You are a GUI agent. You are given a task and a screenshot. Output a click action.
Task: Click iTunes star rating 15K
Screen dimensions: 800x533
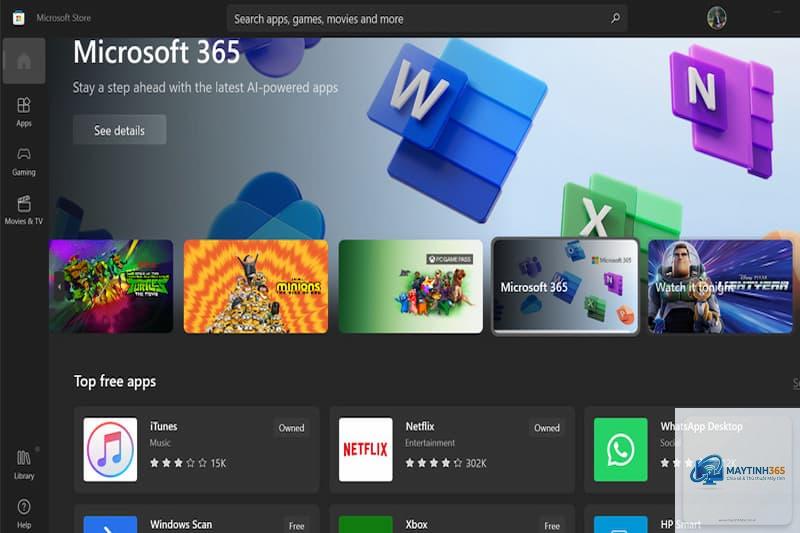(188, 463)
